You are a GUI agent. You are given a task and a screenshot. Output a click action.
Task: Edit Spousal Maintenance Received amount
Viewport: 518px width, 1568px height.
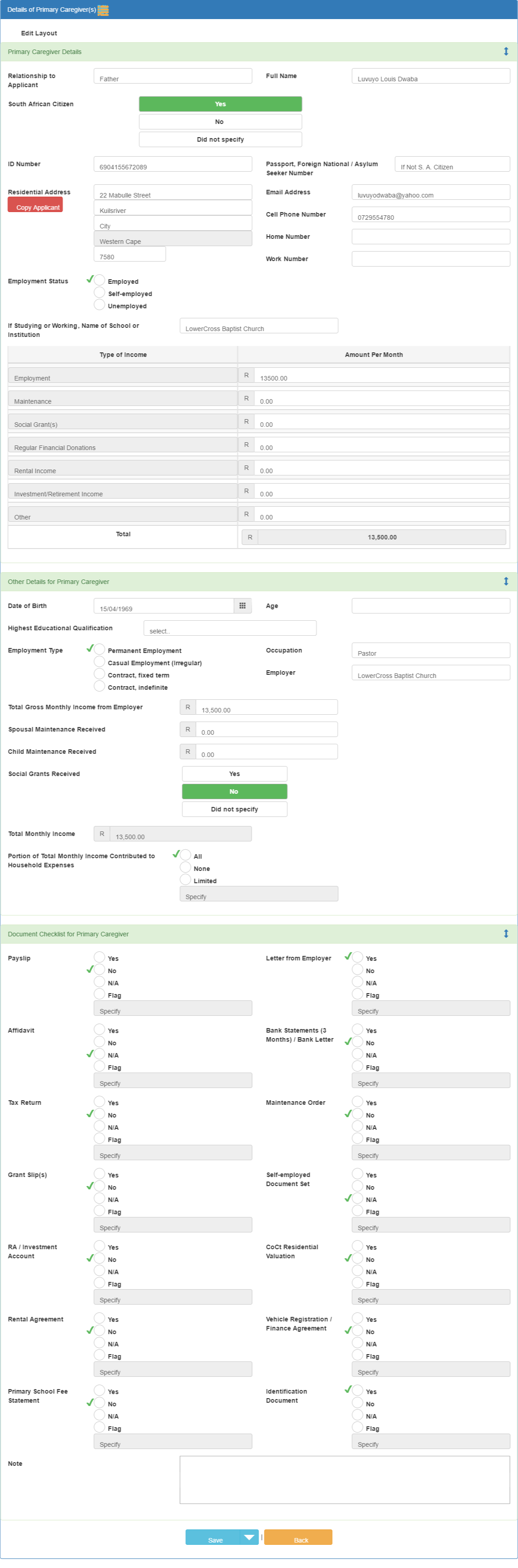tap(266, 729)
